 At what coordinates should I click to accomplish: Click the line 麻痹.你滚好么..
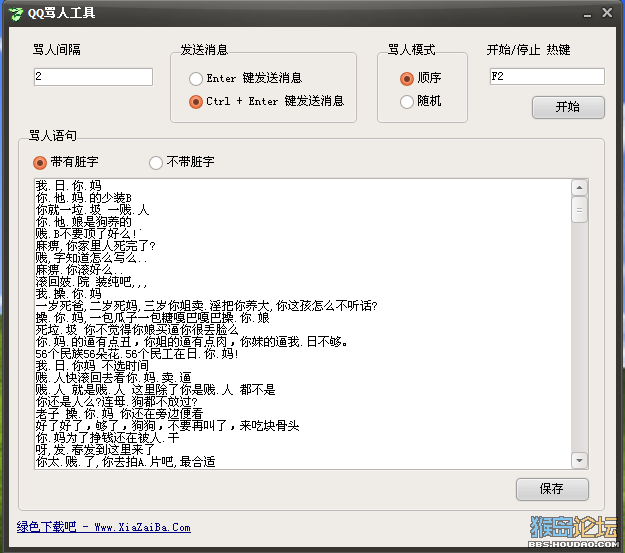(79, 270)
